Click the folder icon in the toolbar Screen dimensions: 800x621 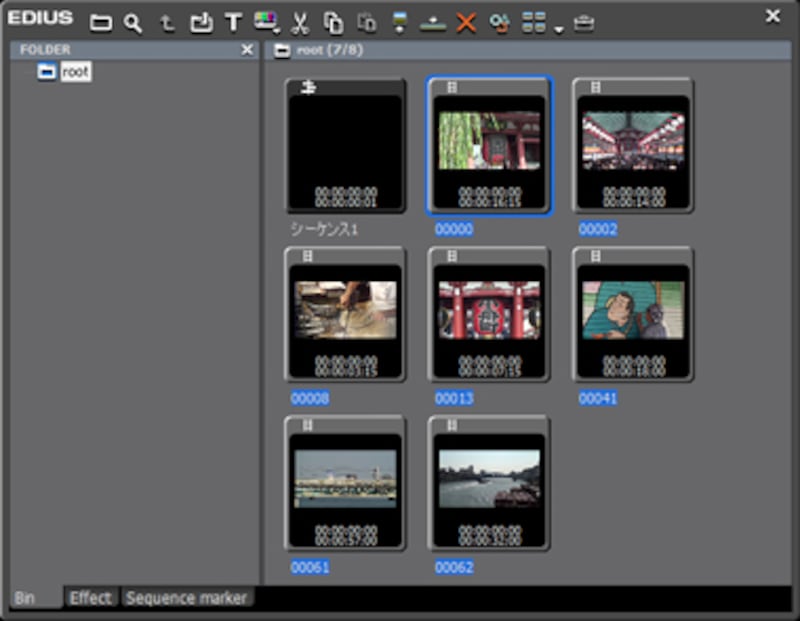(101, 22)
